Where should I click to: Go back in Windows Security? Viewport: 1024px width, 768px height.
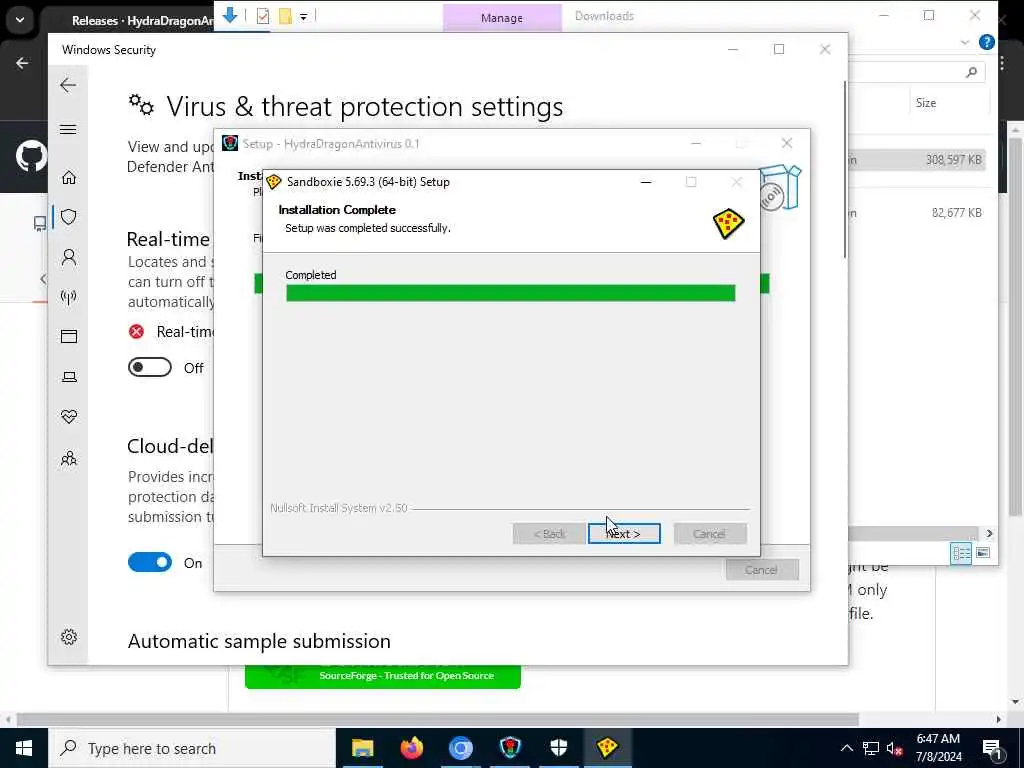tap(68, 85)
